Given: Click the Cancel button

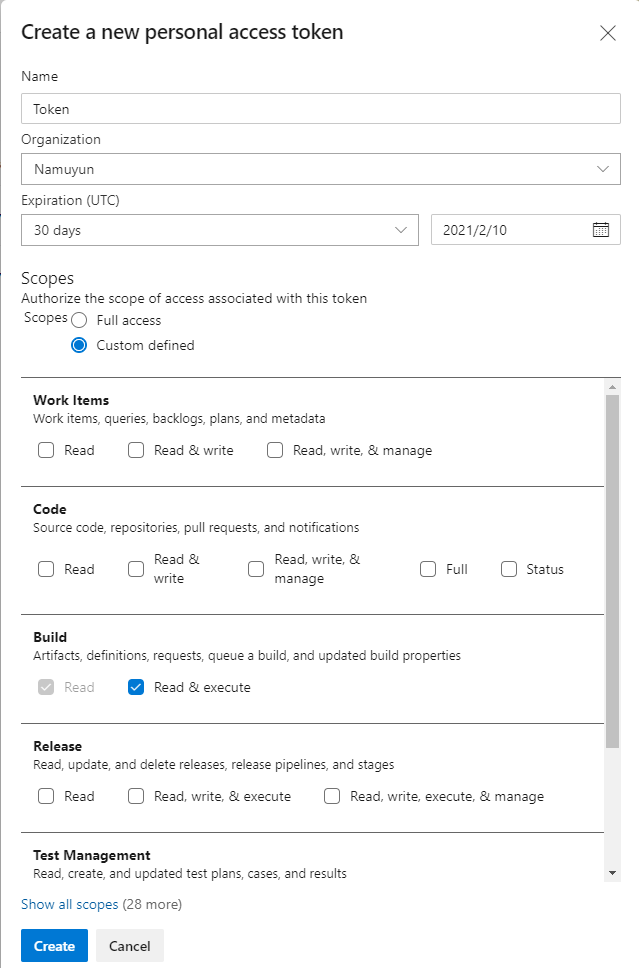Looking at the screenshot, I should point(129,946).
